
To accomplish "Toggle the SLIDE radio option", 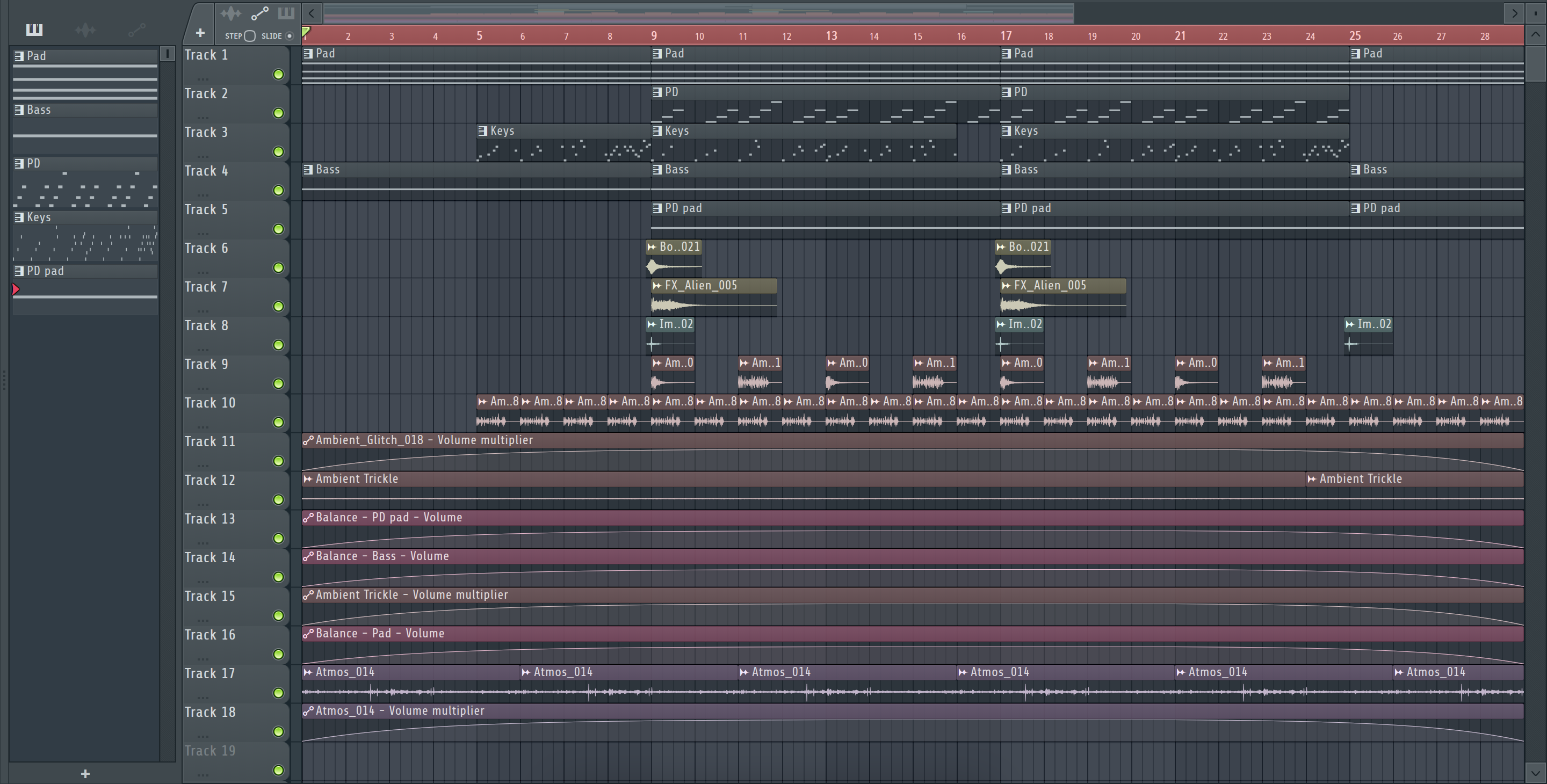I will pyautogui.click(x=290, y=36).
